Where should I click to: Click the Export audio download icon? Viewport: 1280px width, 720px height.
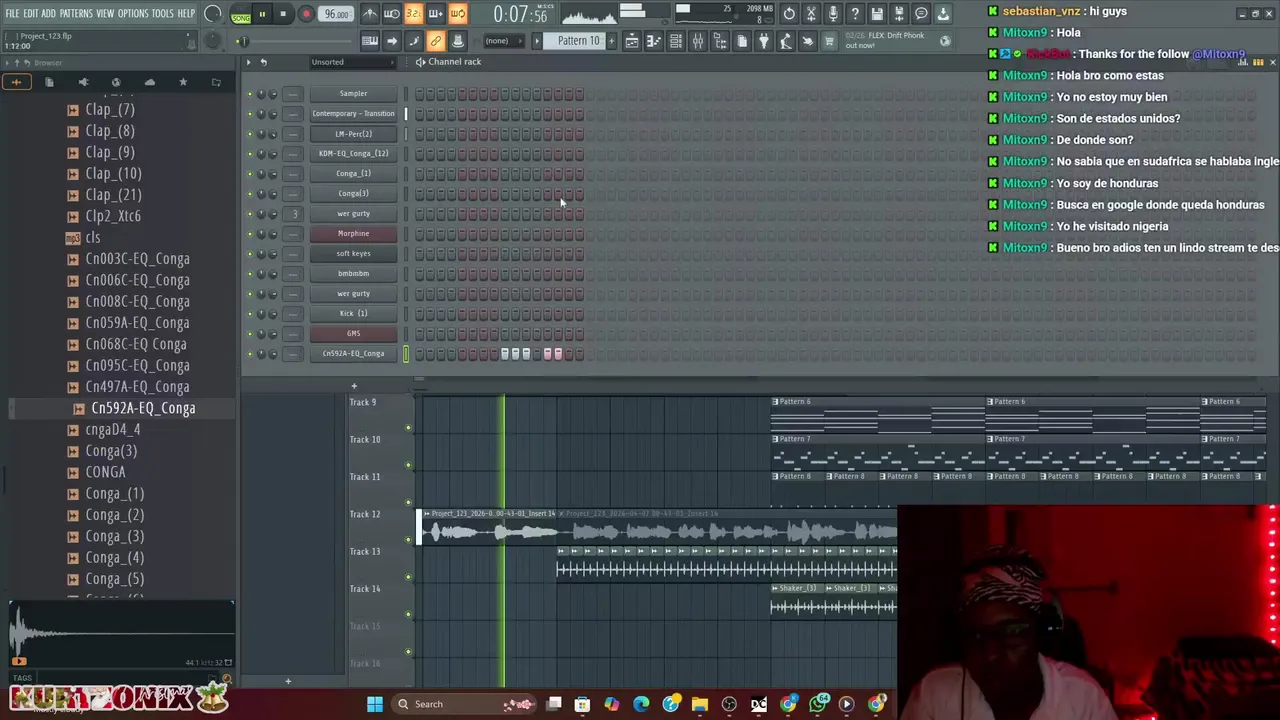[943, 14]
